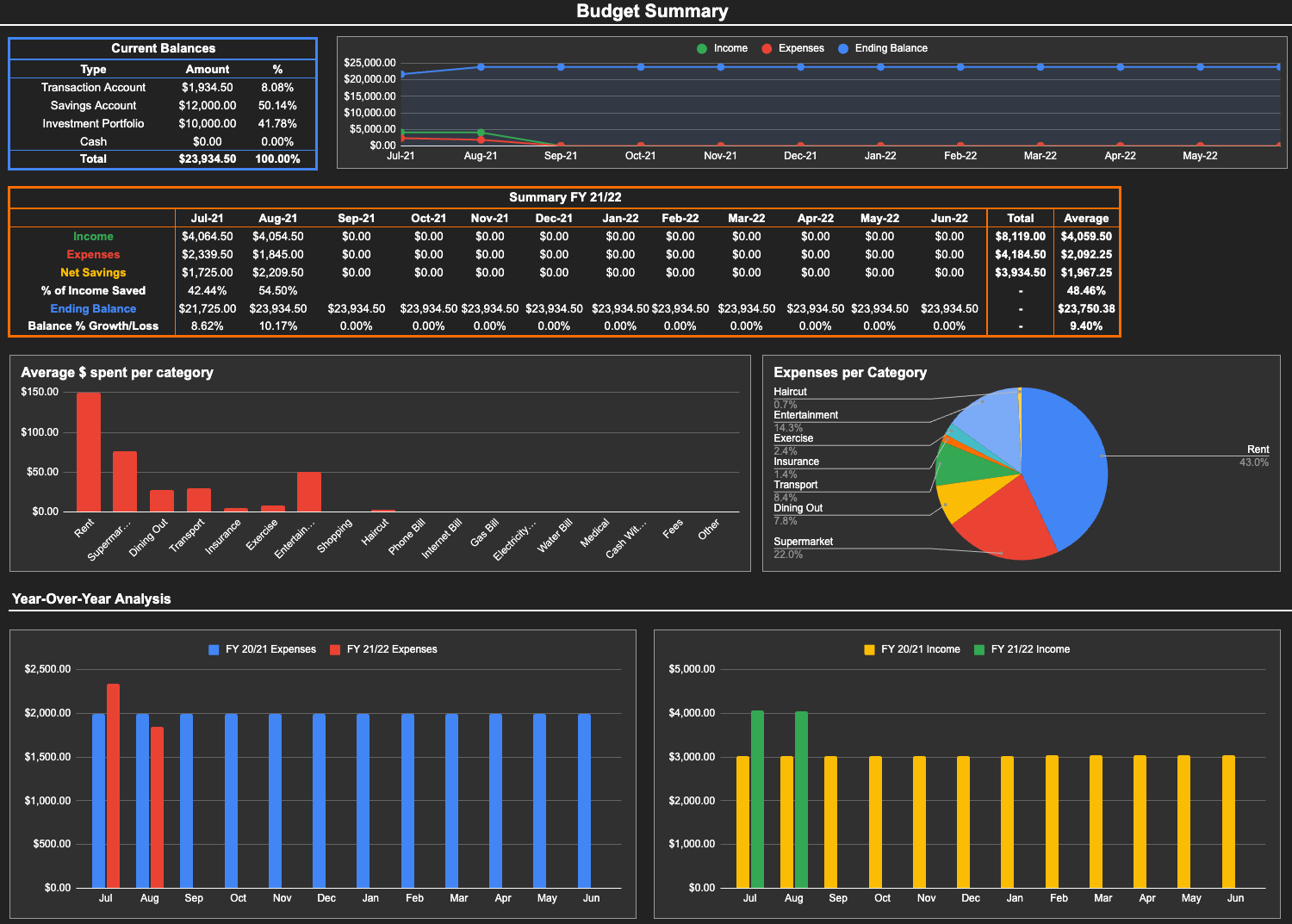Click the Aug-21 point on Ending Balance line
Screen dimensions: 1292x924
click(x=481, y=67)
